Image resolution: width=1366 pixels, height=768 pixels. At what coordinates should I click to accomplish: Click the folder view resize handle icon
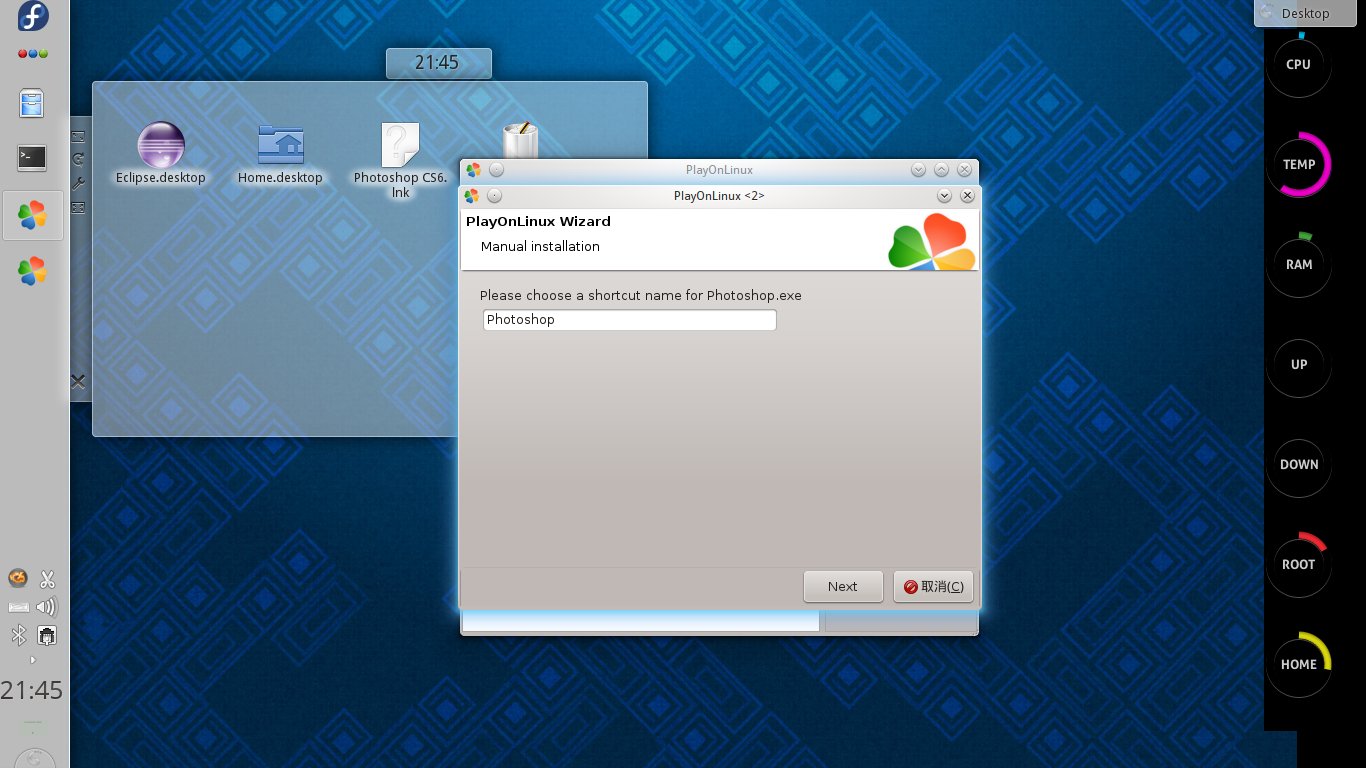78,136
